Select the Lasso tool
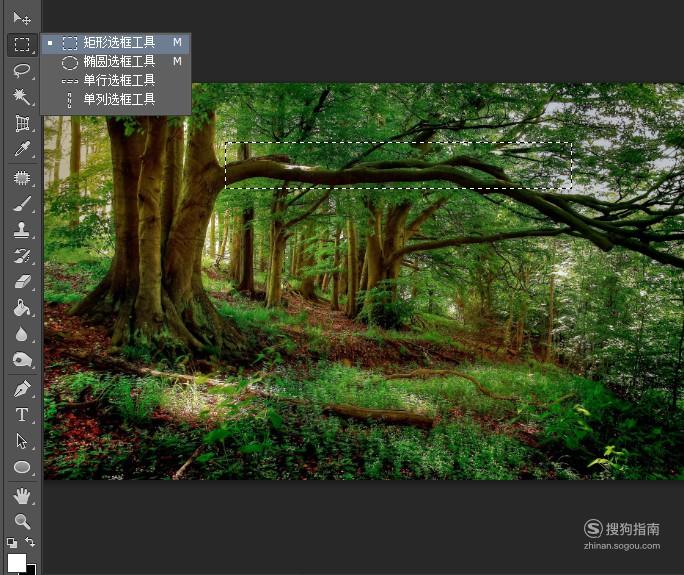This screenshot has height=575, width=684. [x=21, y=70]
